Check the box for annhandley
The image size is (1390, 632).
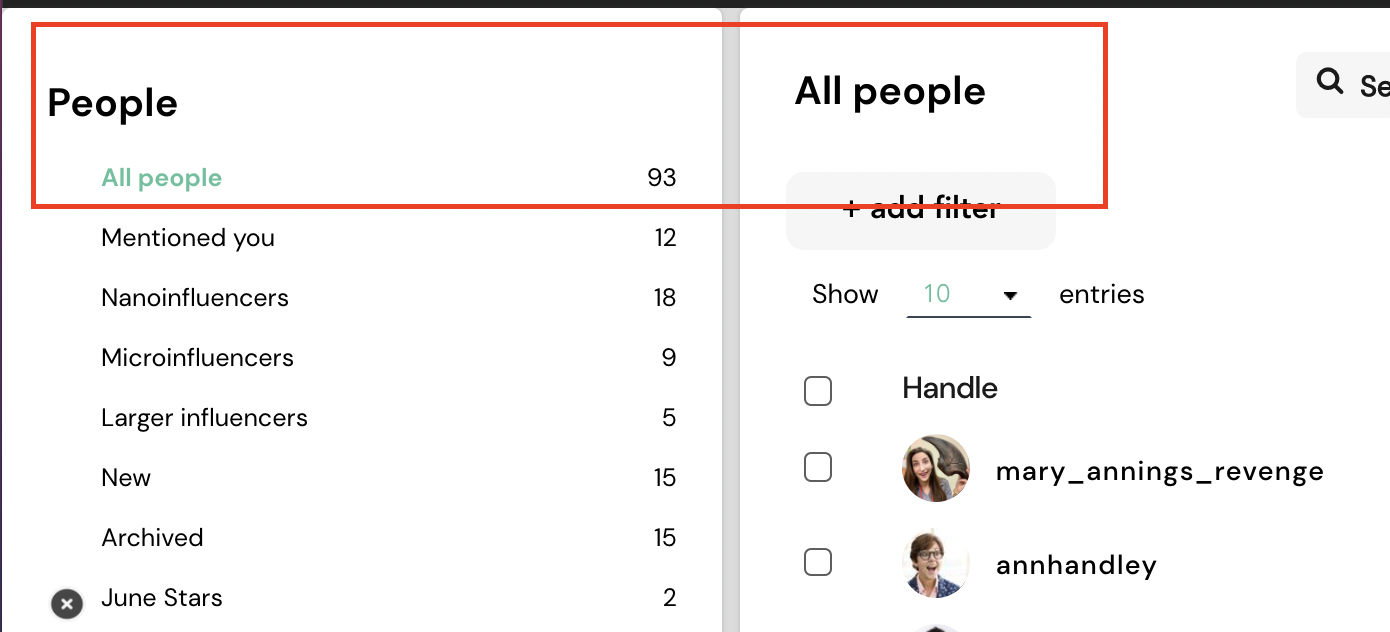point(818,563)
